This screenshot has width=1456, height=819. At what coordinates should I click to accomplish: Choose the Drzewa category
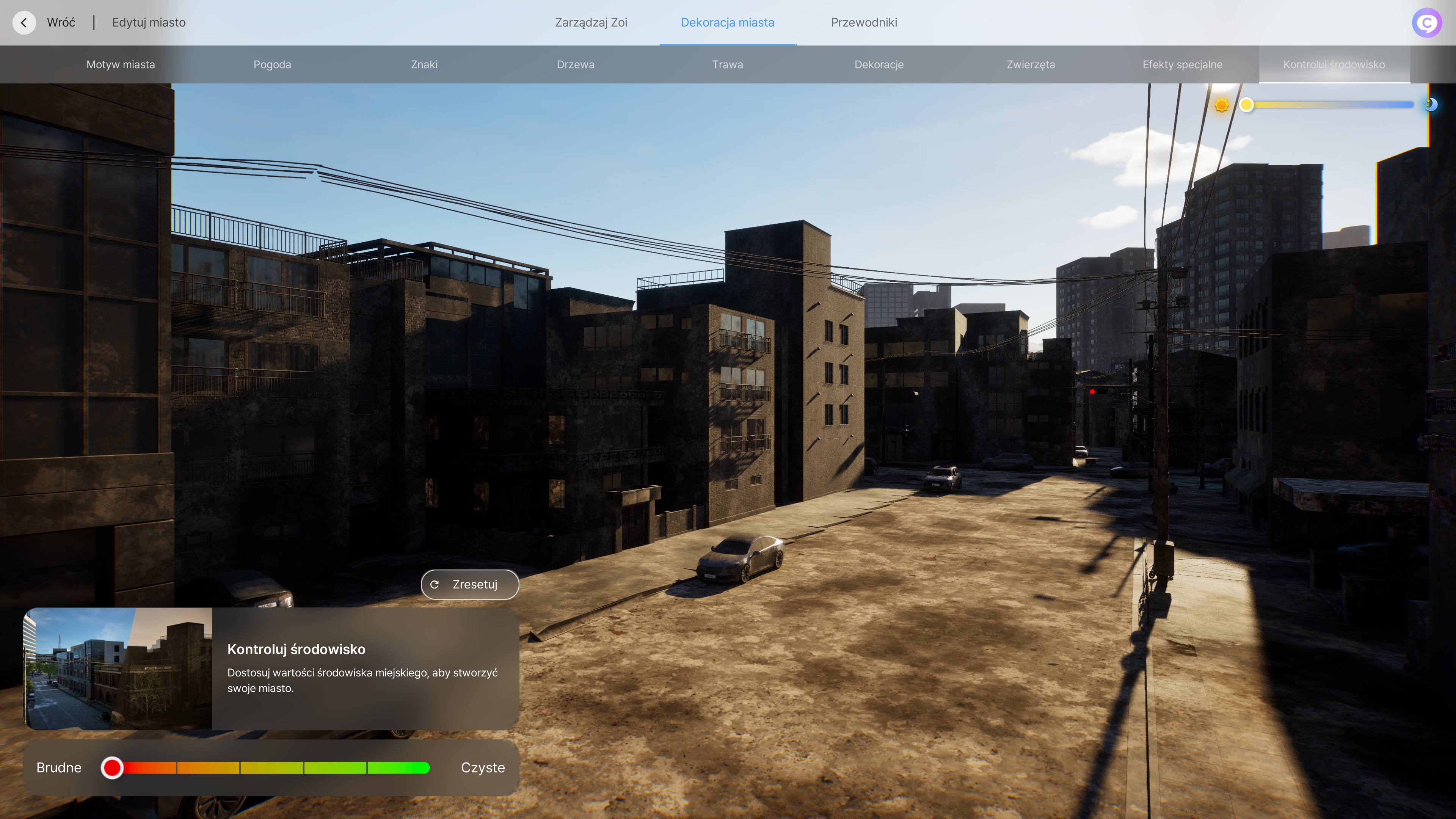576,64
